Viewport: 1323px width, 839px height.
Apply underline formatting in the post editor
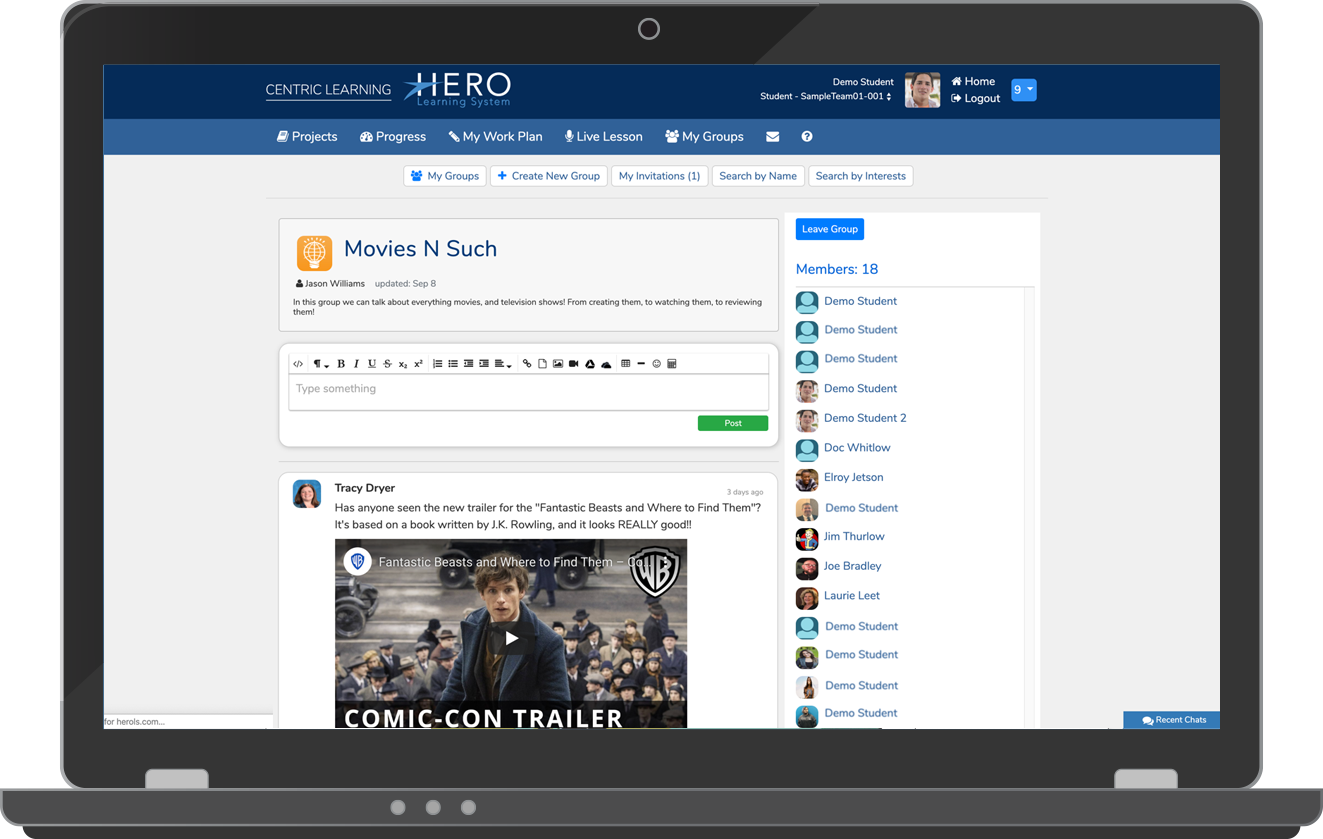[x=372, y=364]
